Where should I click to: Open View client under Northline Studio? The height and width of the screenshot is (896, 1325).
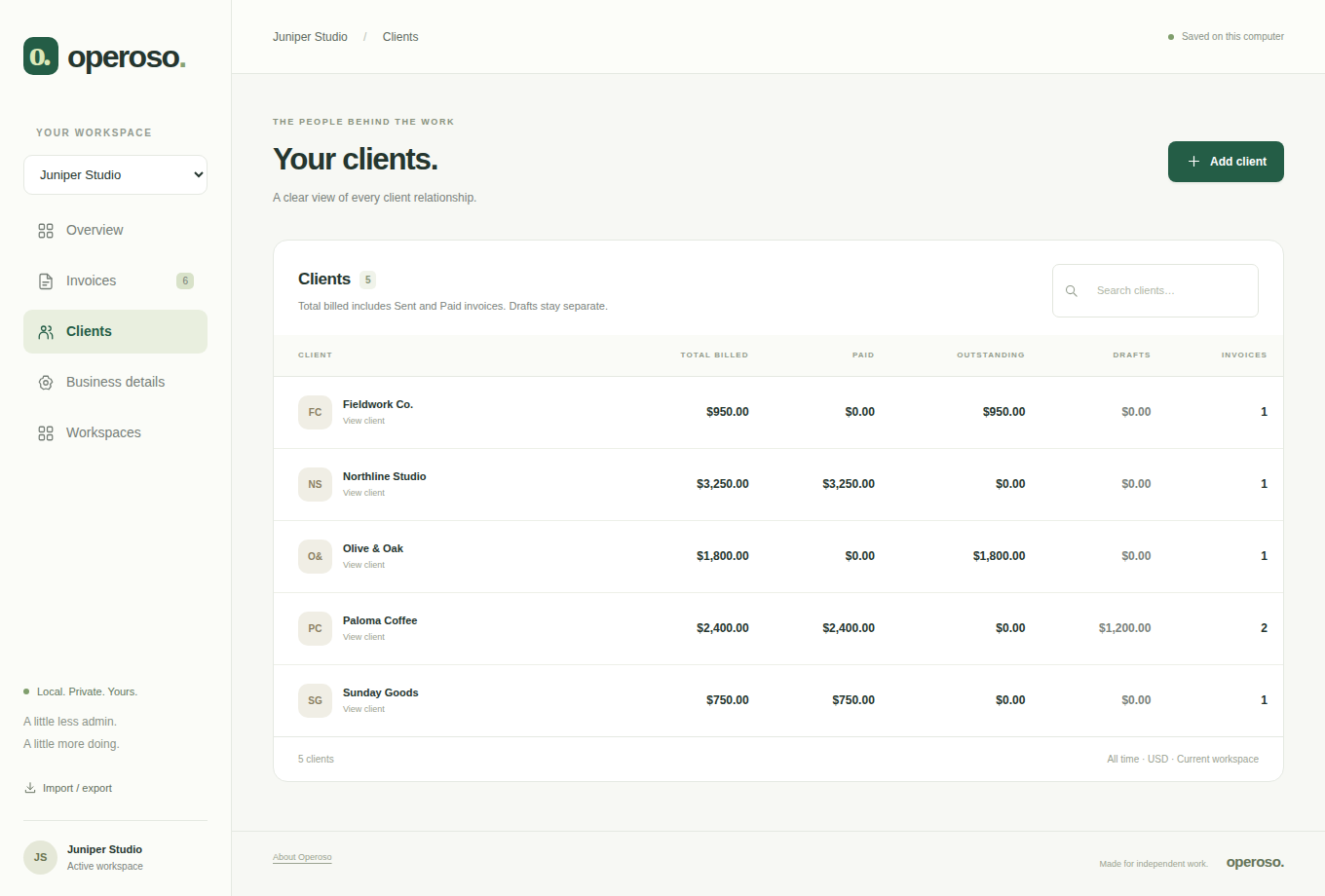click(363, 493)
